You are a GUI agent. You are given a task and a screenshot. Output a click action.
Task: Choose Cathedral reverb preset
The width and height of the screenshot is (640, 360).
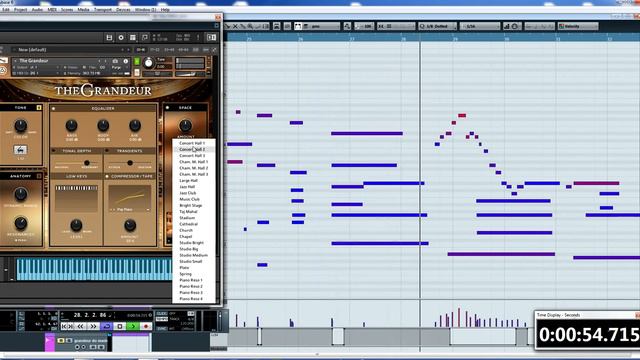coord(189,224)
